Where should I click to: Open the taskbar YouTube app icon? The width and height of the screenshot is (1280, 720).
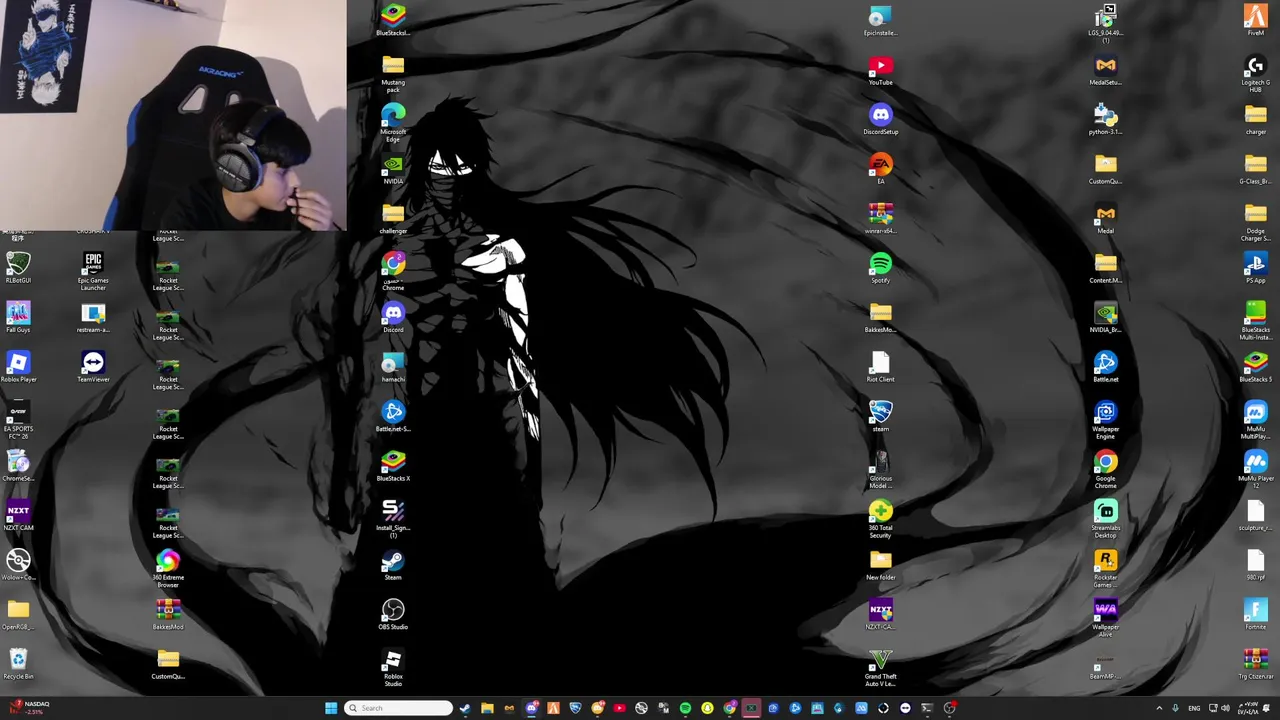coord(619,708)
